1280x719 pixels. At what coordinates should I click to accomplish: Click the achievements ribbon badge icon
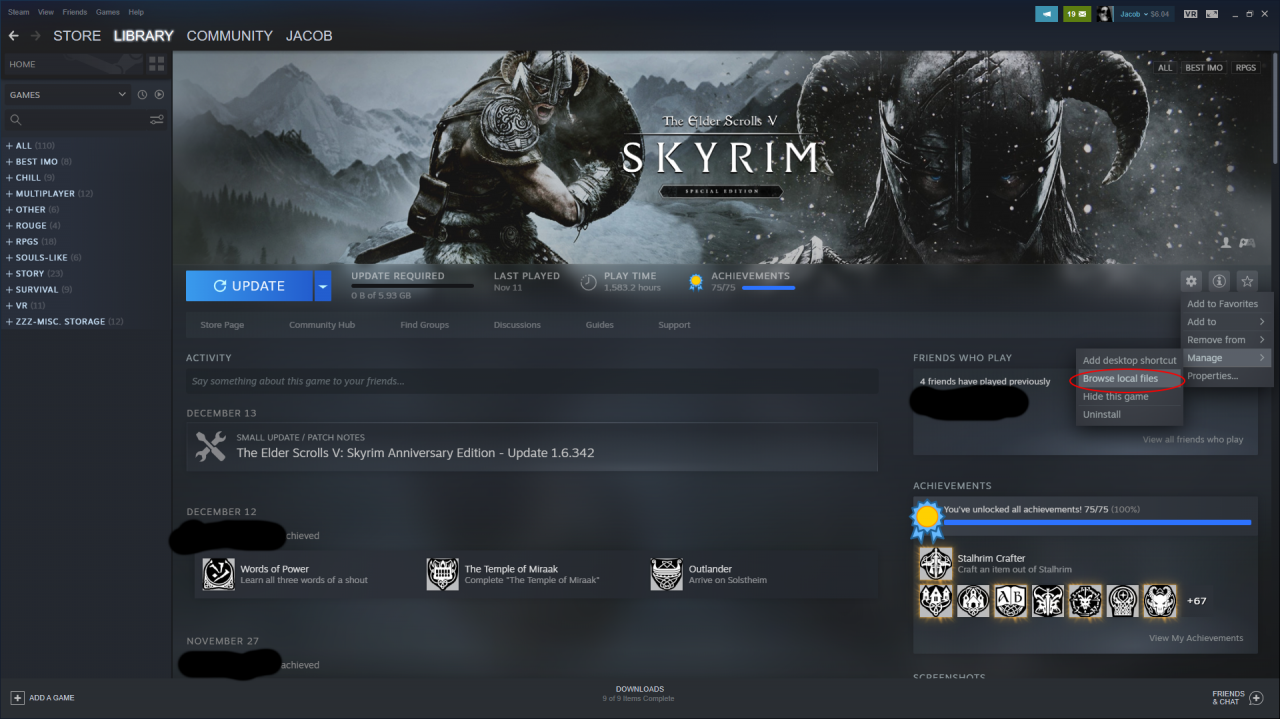pos(696,282)
